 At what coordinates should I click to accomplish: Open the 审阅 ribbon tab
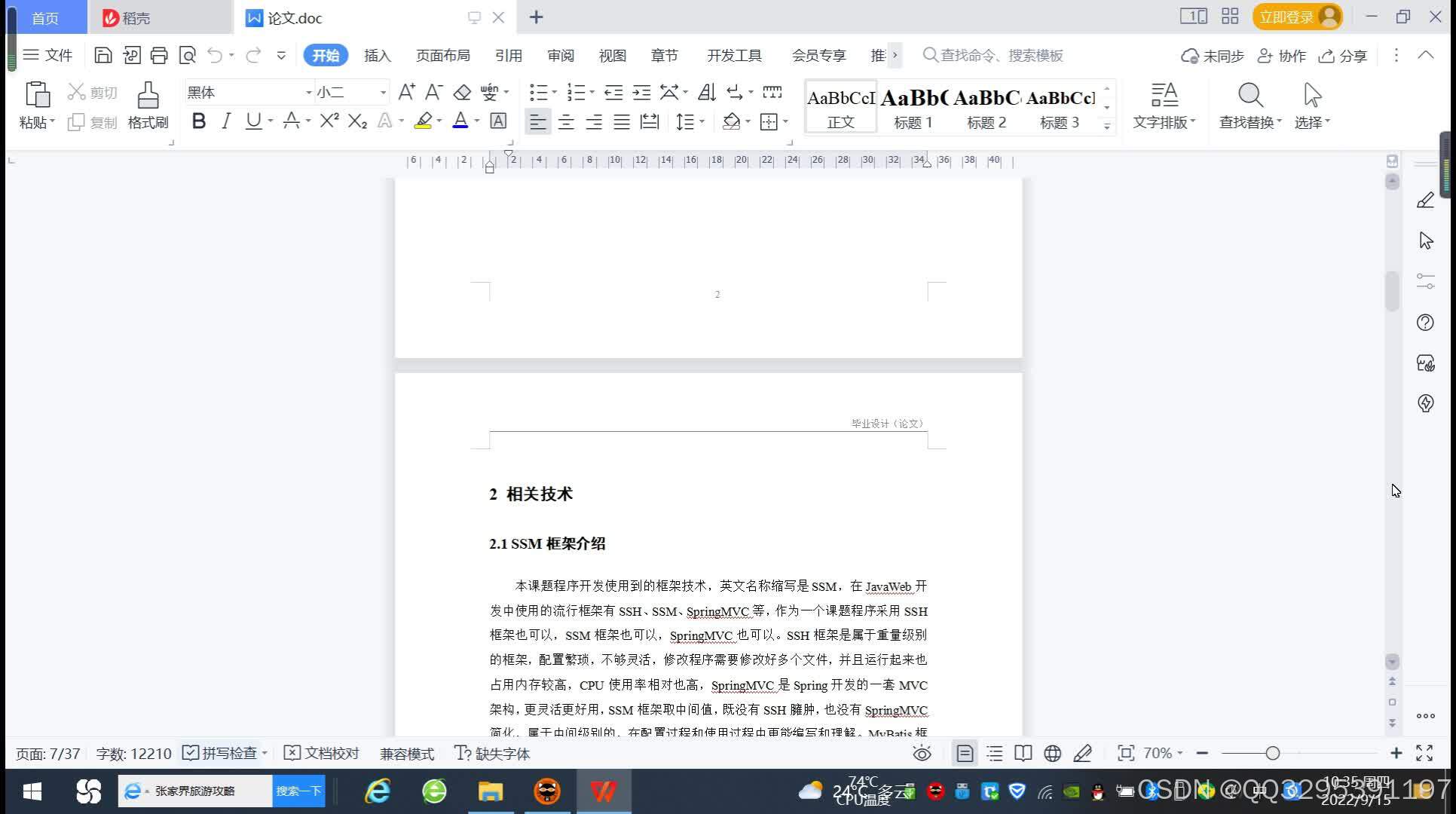pyautogui.click(x=561, y=56)
